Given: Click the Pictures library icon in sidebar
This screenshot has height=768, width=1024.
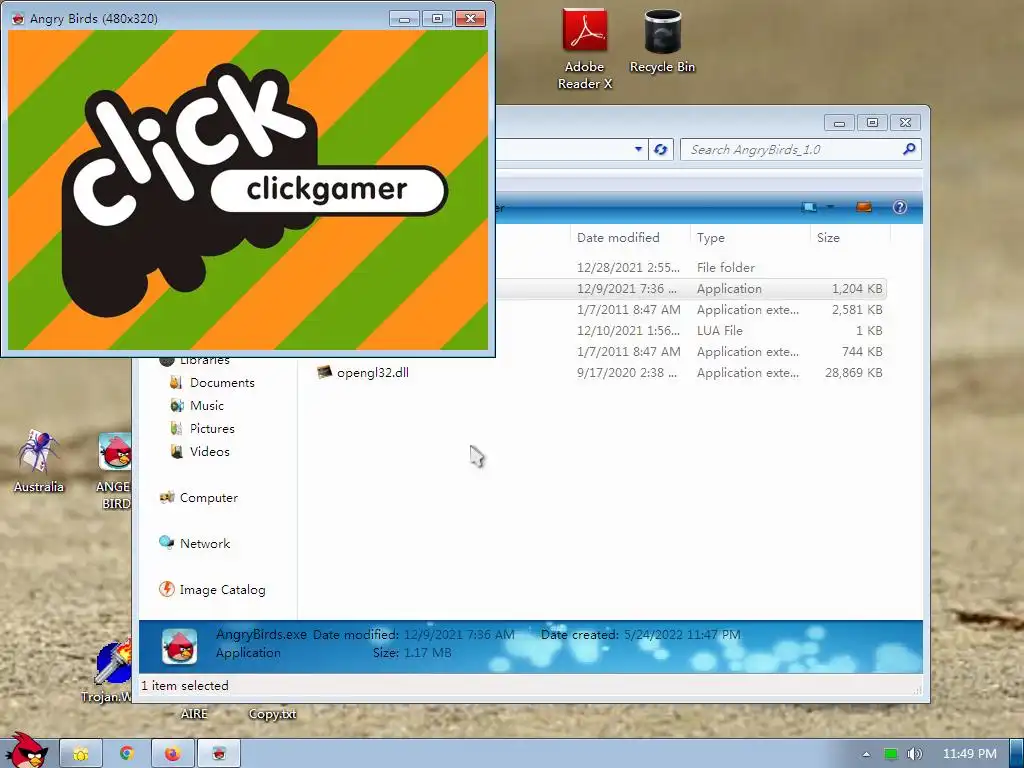Looking at the screenshot, I should pos(176,428).
